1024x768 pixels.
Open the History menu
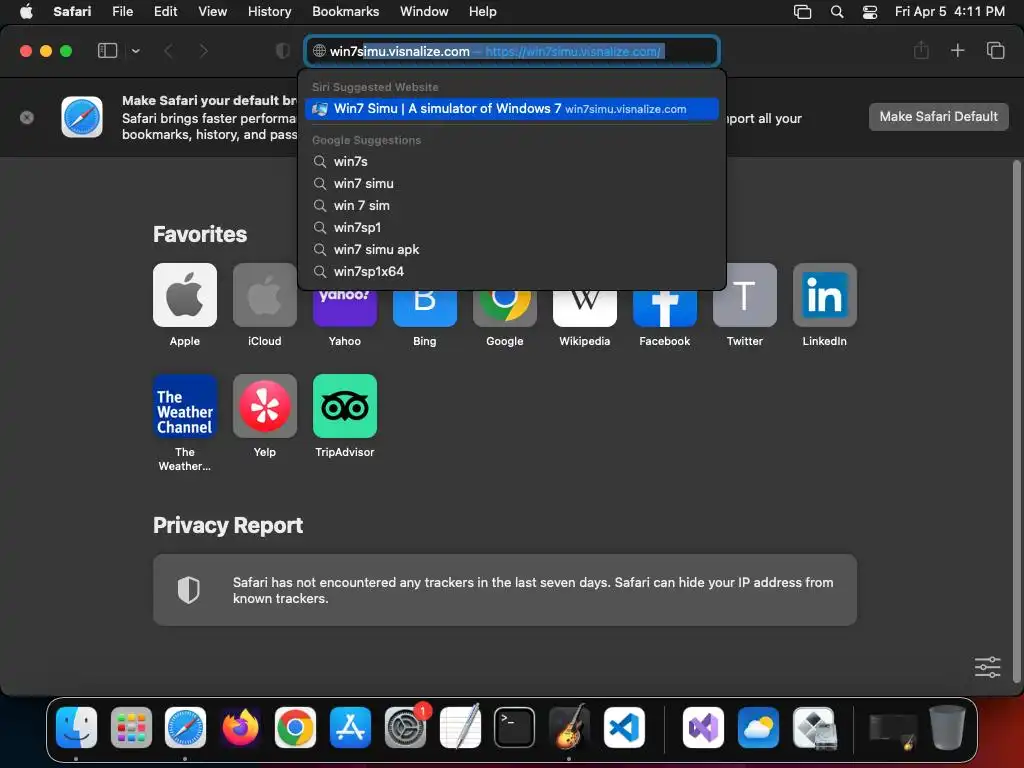click(269, 12)
